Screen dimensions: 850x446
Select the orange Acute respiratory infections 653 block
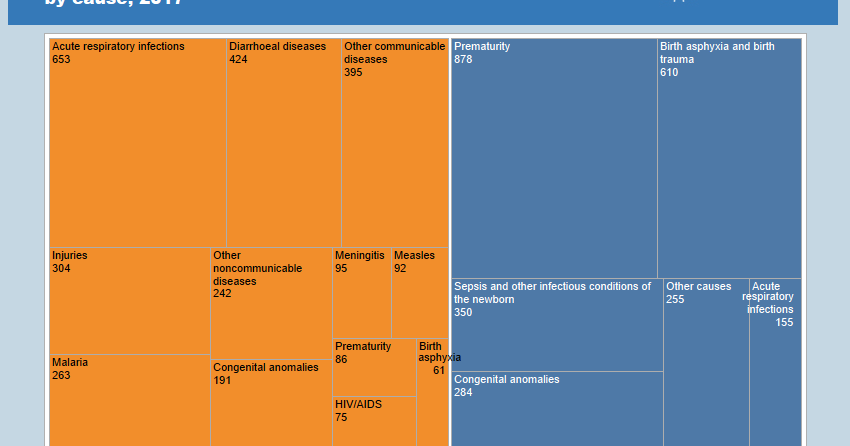tap(138, 143)
